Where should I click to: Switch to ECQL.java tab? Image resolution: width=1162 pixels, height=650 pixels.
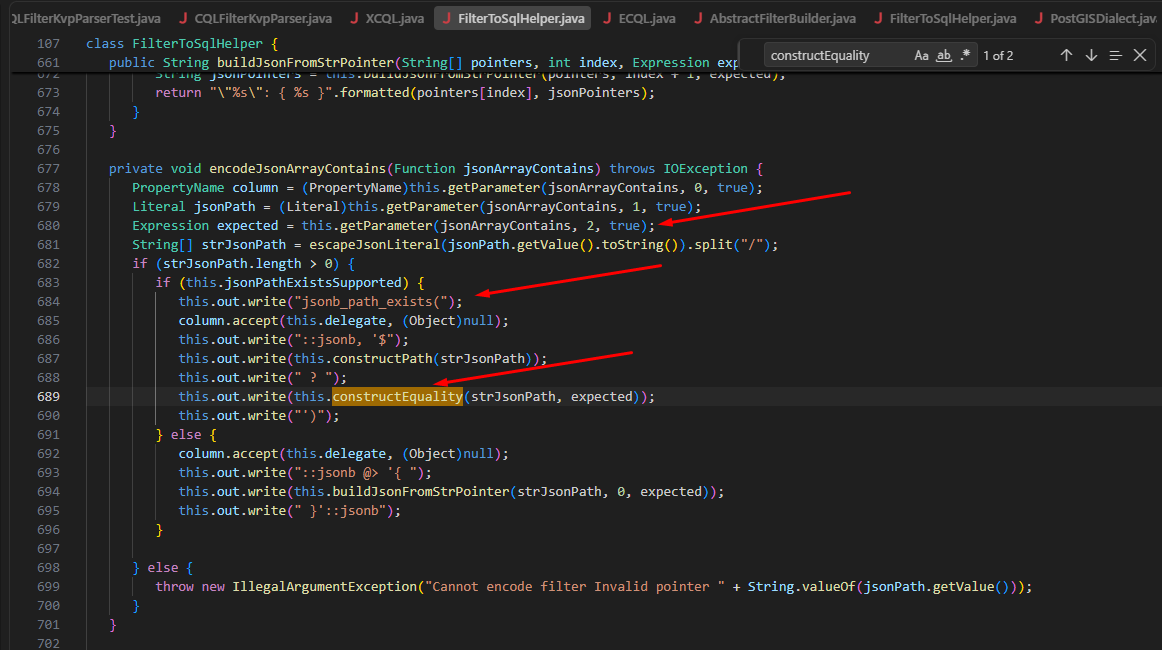point(639,19)
